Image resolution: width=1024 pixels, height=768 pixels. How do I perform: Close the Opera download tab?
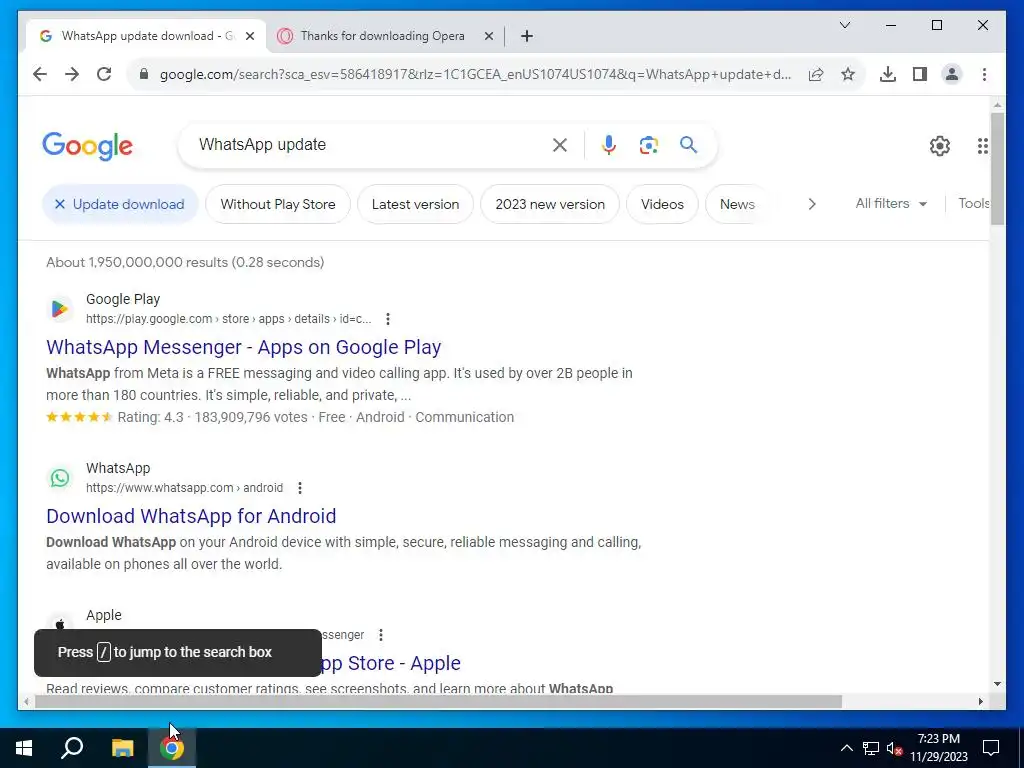pyautogui.click(x=488, y=36)
